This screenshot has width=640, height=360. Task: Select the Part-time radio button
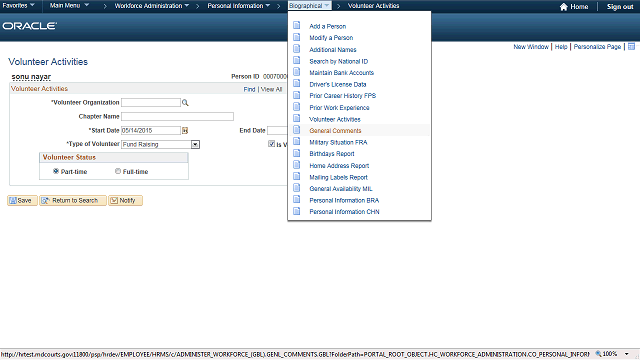(x=56, y=171)
